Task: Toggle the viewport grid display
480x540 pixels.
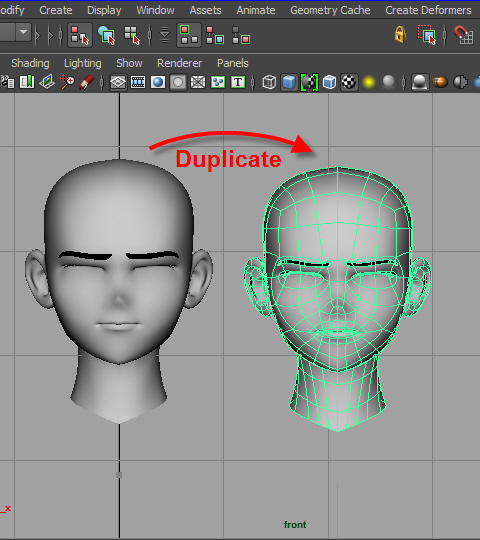Action: (x=118, y=82)
